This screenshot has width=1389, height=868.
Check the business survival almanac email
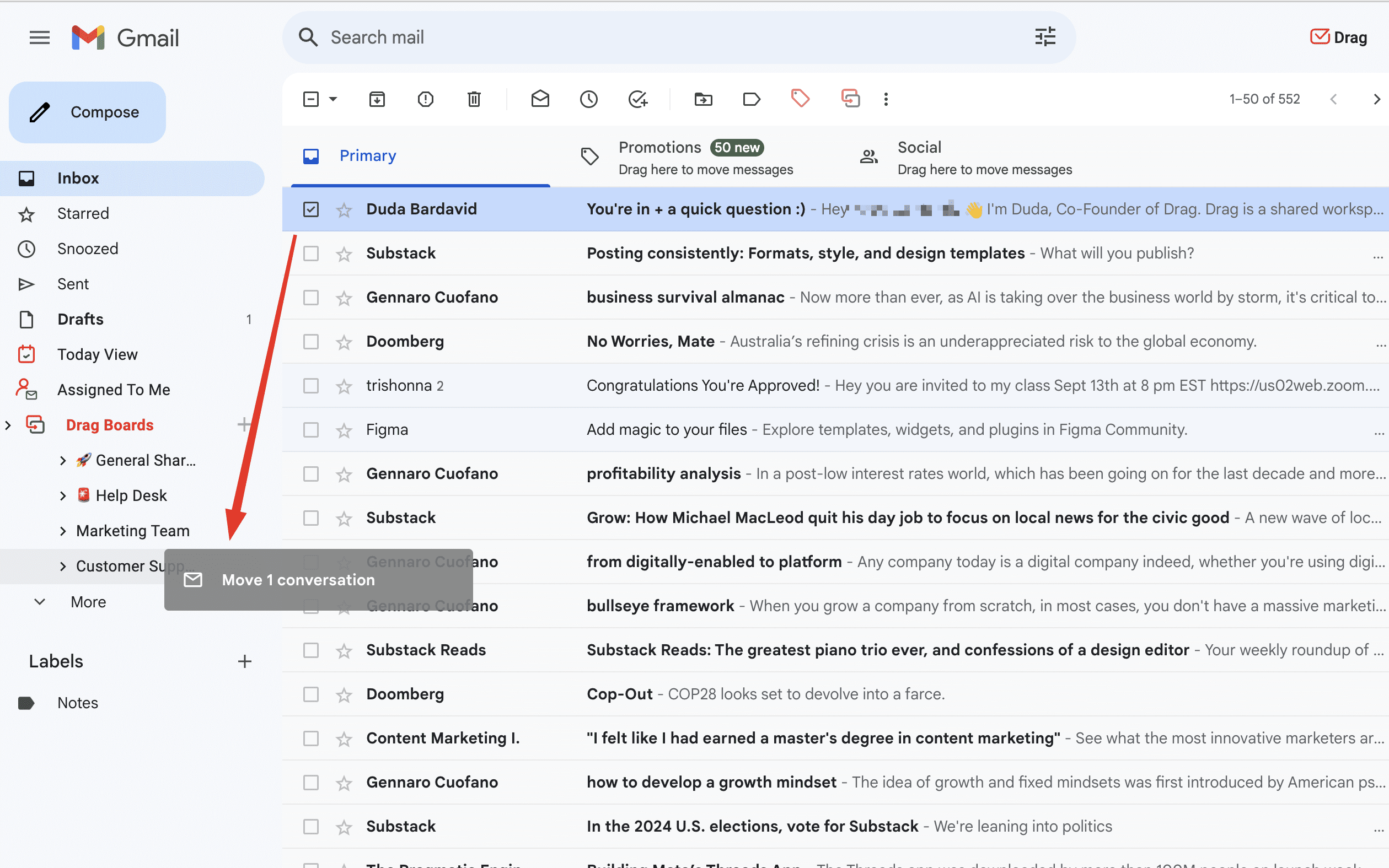coord(310,298)
